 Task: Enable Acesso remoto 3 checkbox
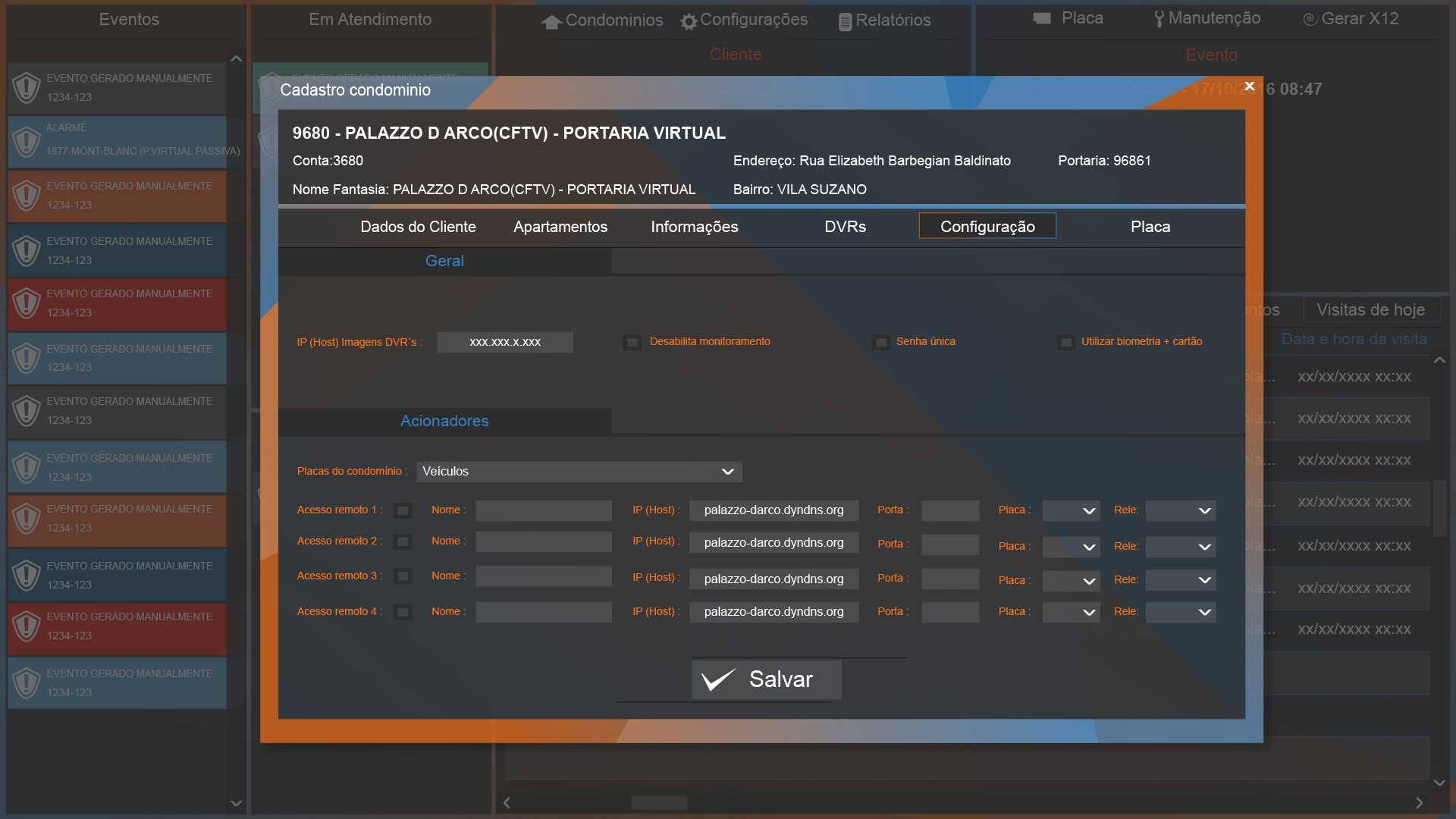403,576
